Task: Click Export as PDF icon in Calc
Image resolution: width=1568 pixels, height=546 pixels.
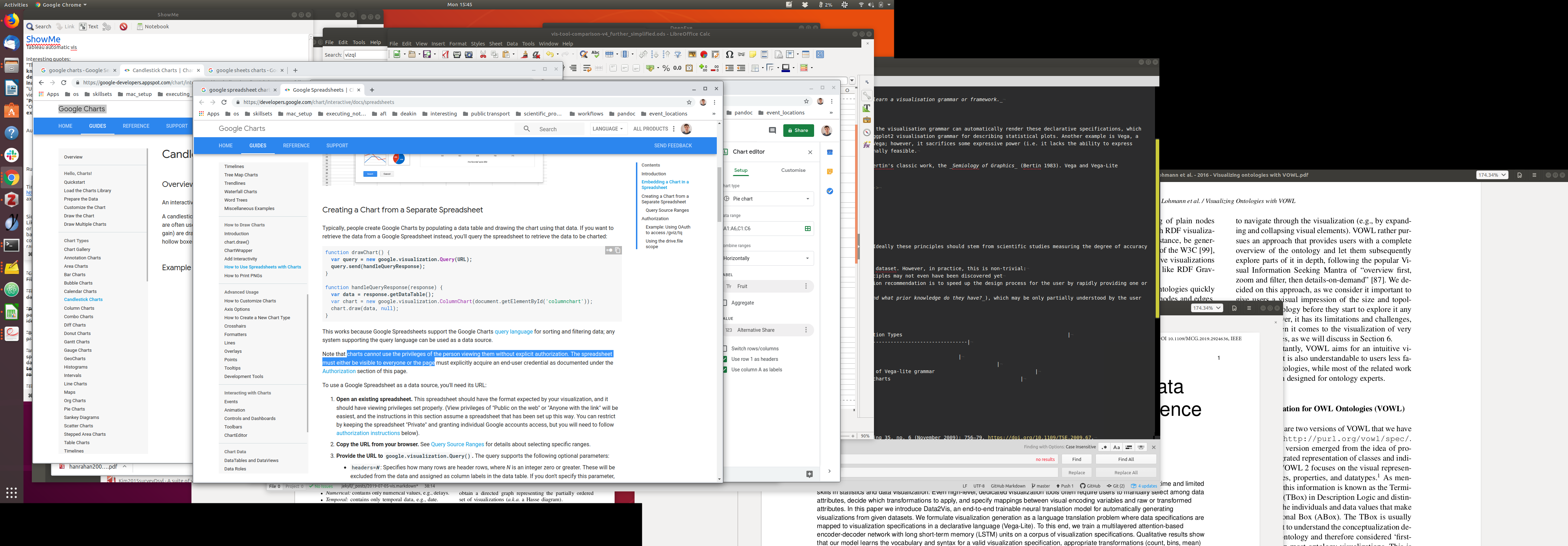Action: 446,55
